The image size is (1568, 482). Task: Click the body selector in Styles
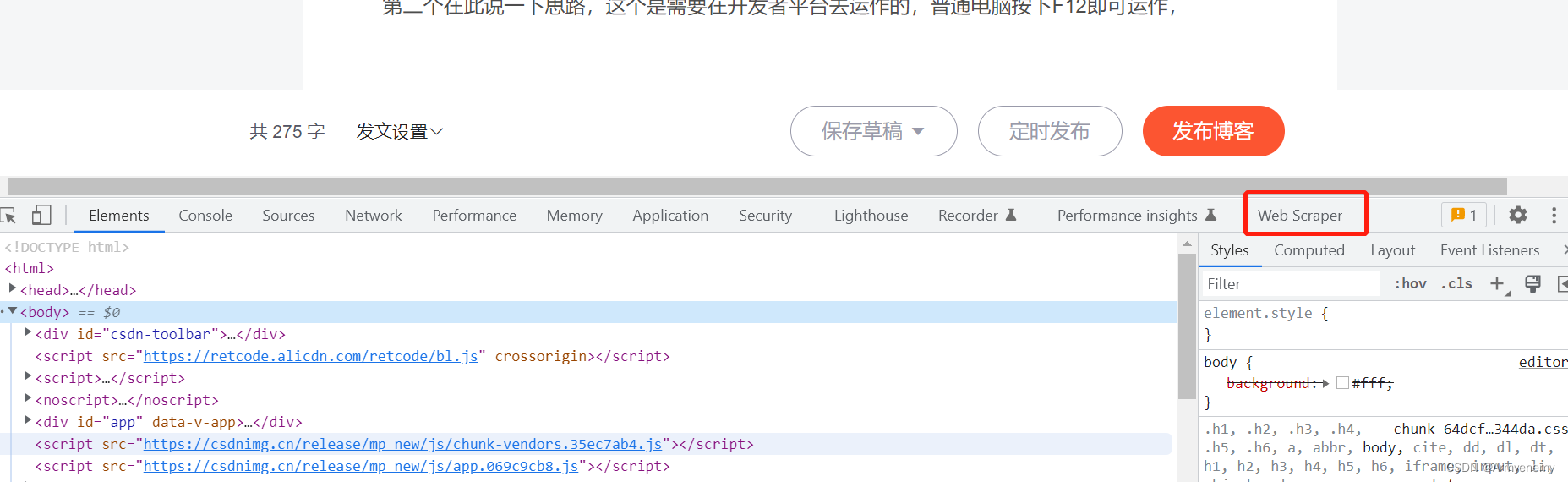click(x=1220, y=362)
